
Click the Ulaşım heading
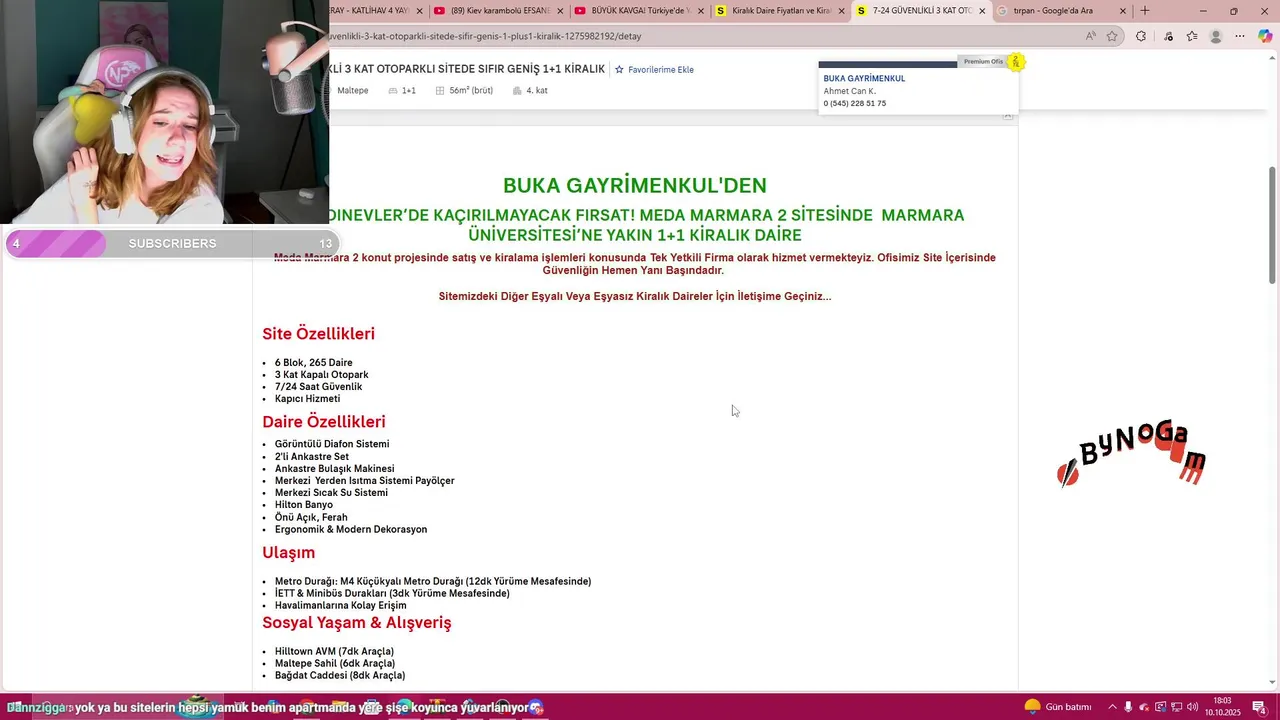(288, 553)
